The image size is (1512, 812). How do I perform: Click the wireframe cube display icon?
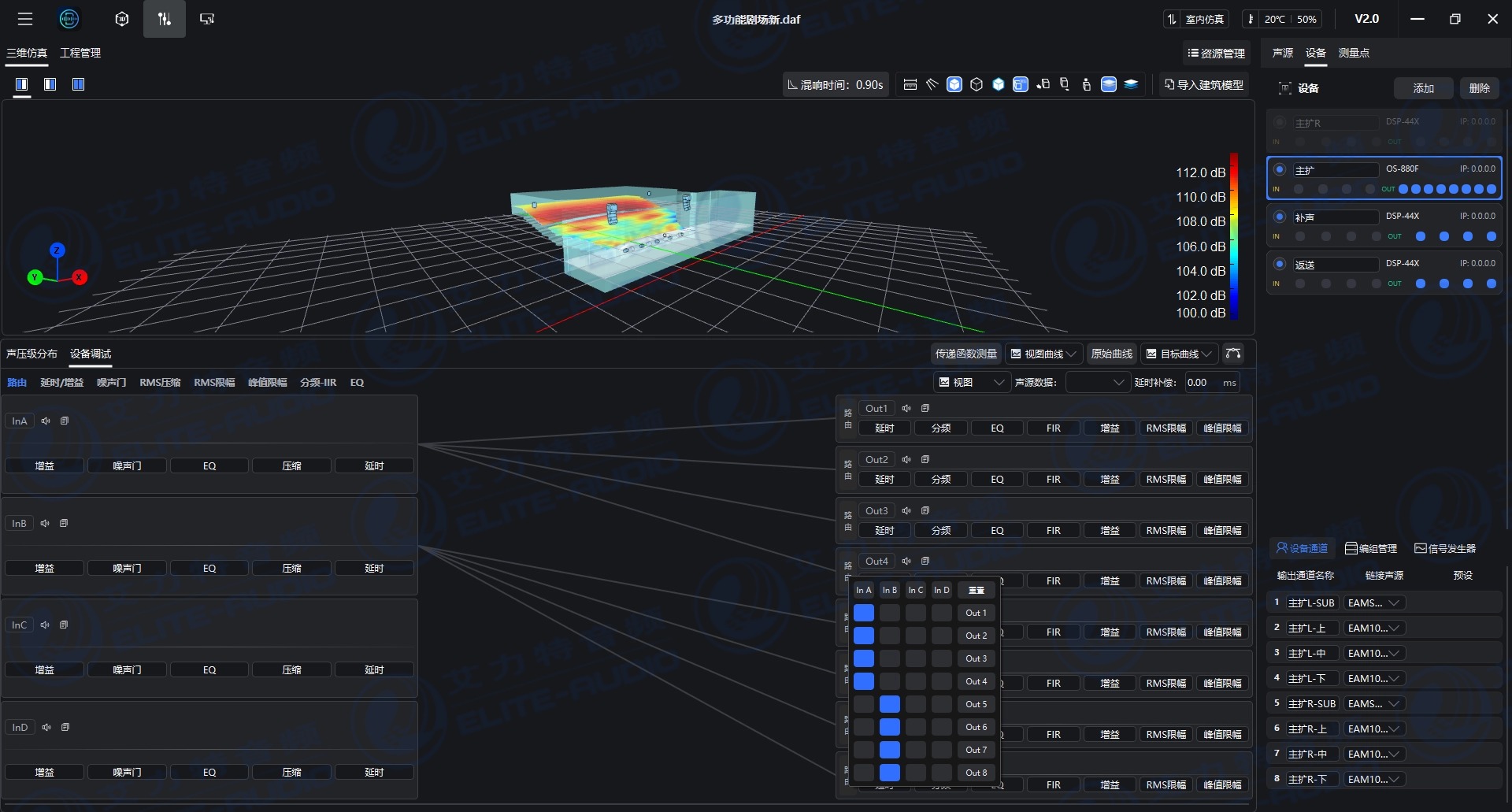(976, 84)
